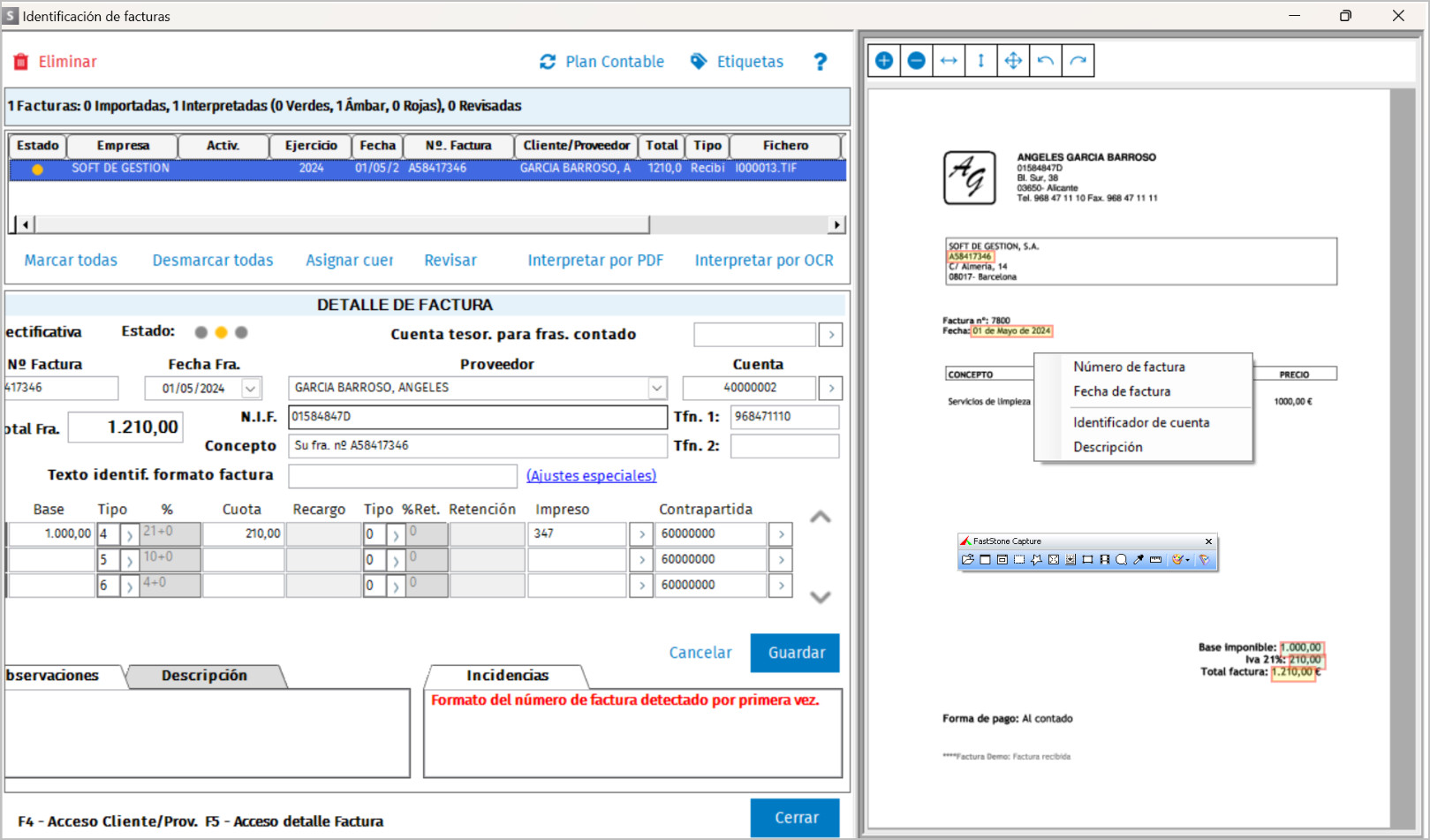Set Estado to the first gray circle
This screenshot has width=1430, height=840.
(201, 332)
